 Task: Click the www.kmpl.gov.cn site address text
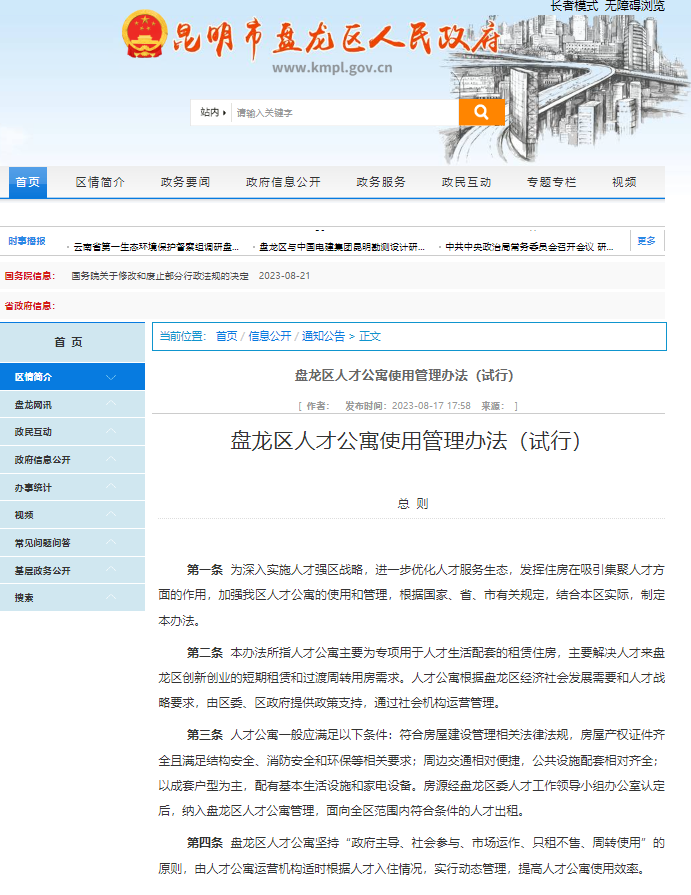332,68
